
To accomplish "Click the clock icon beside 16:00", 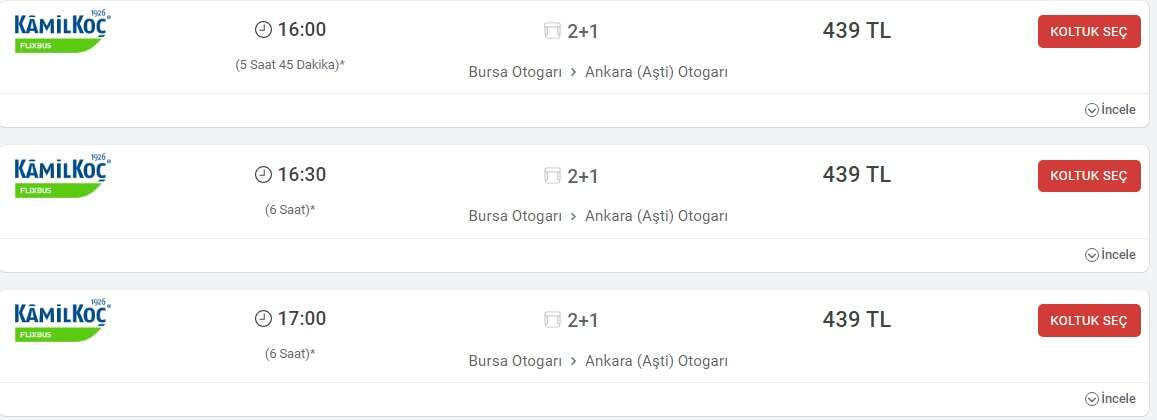I will click(x=263, y=30).
